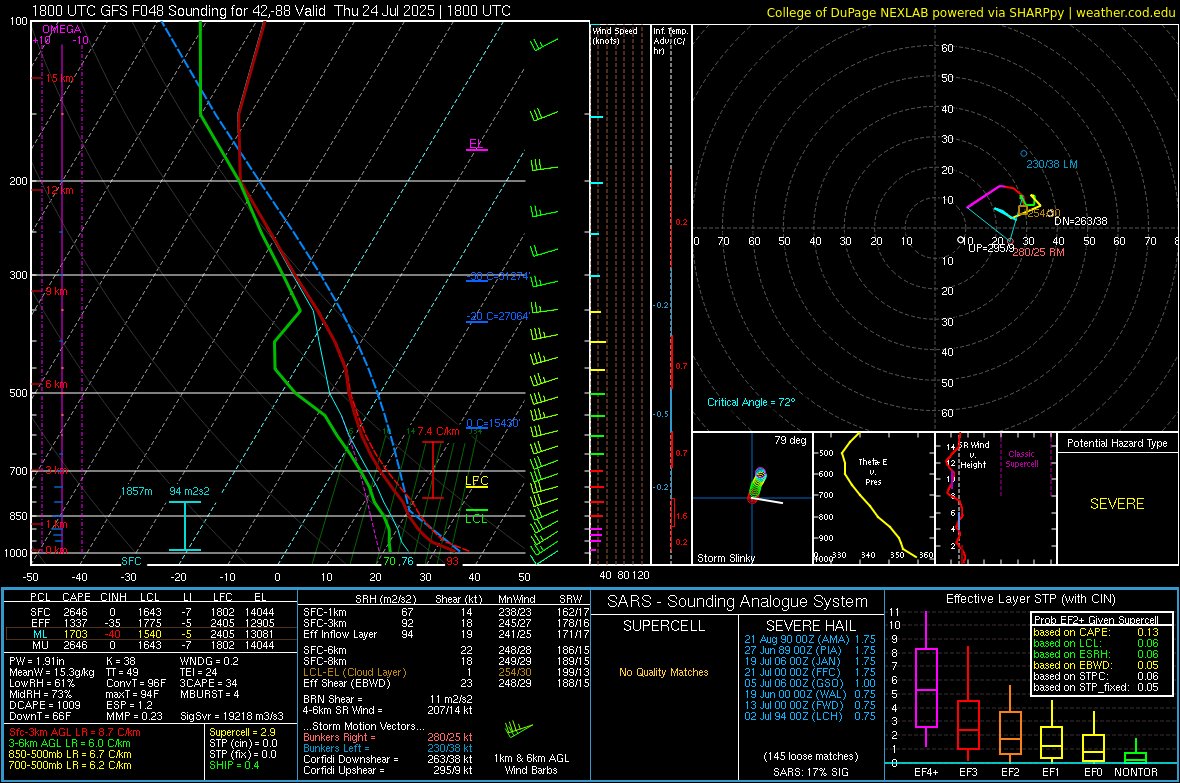This screenshot has width=1180, height=783.
Task: Click the 'Effective Layer STP (with CIN)' title
Action: pyautogui.click(x=1030, y=599)
